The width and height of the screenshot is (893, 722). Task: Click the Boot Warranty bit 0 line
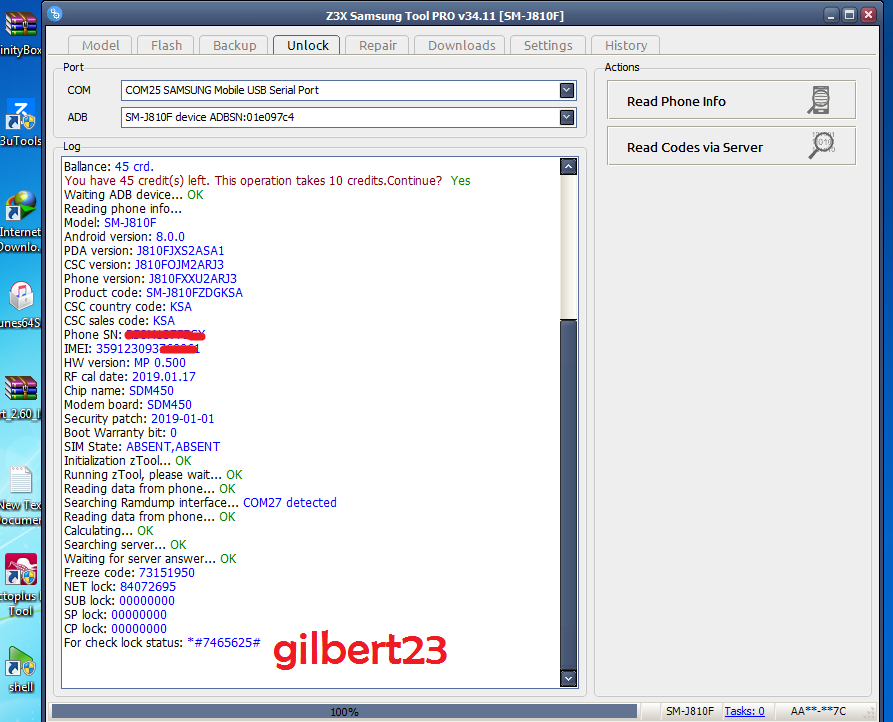click(120, 433)
